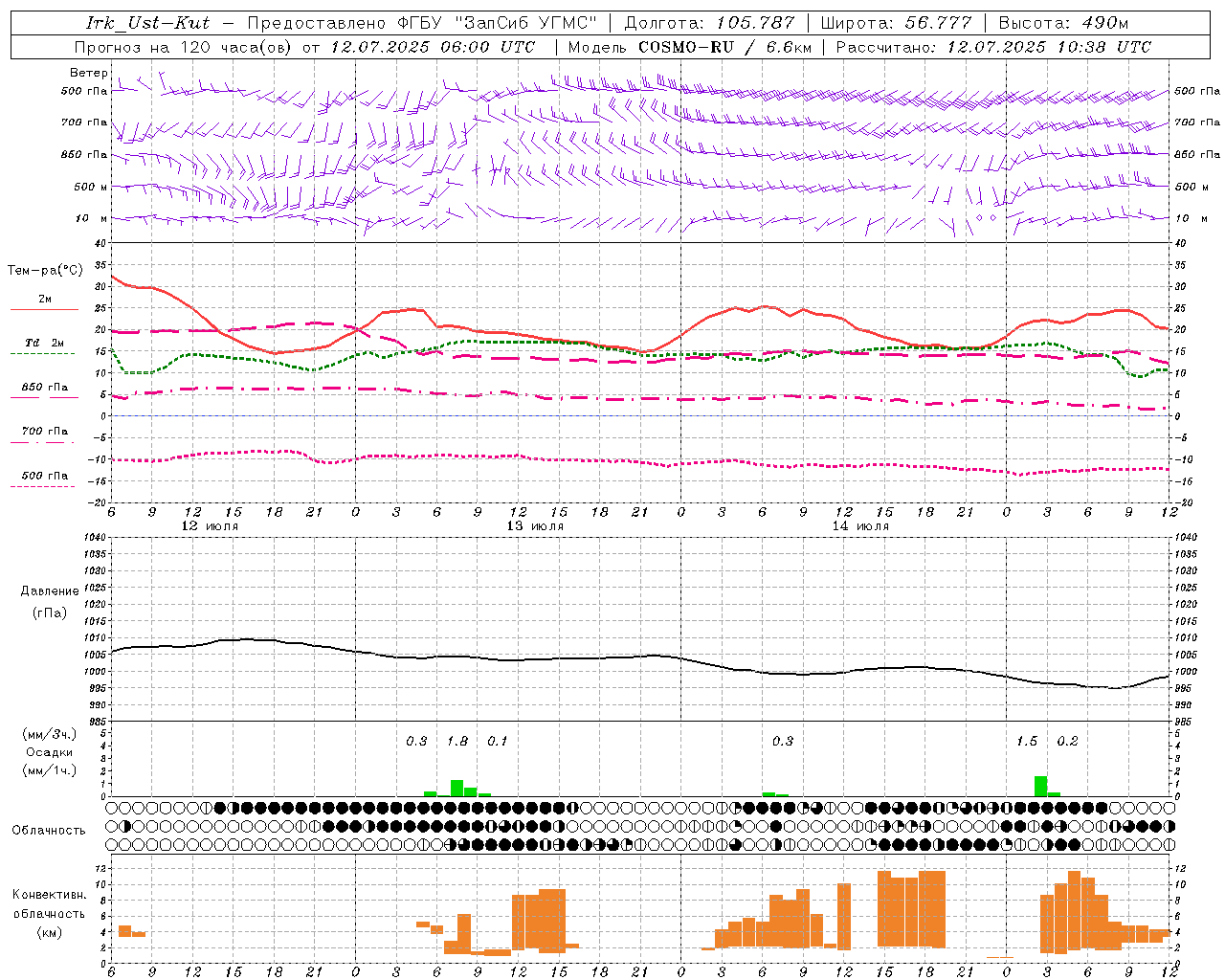Viewport: 1225px width, 980px height.
Task: Click 'Рассчитано: 12.07.2025 10:38 UTC' timestamp
Action: pyautogui.click(x=993, y=47)
